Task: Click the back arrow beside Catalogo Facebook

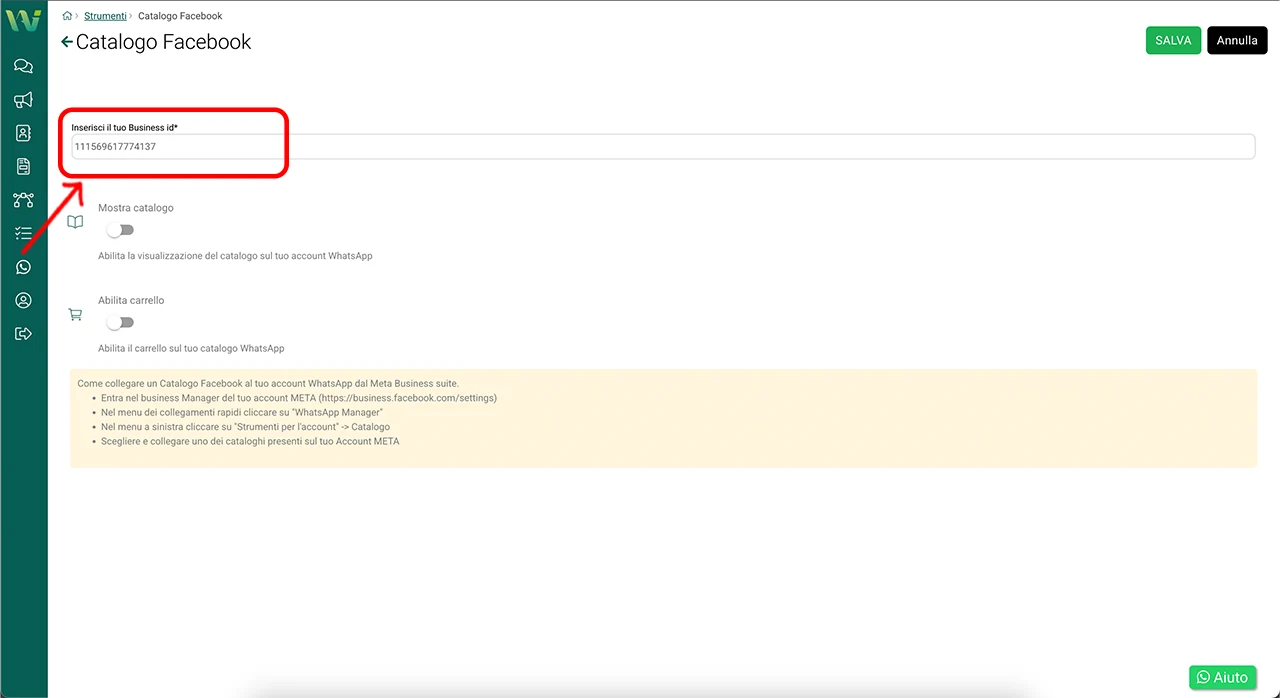Action: click(67, 42)
